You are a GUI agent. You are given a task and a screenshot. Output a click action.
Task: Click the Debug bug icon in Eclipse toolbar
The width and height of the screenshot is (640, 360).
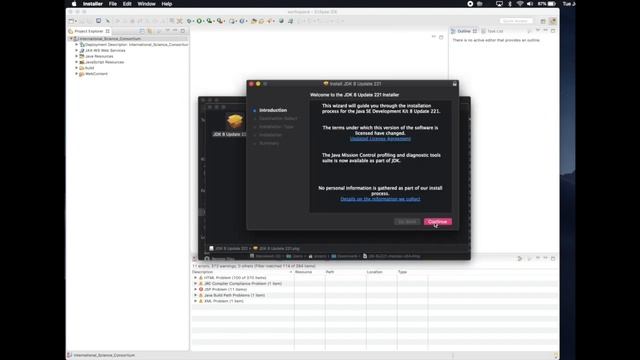190,21
